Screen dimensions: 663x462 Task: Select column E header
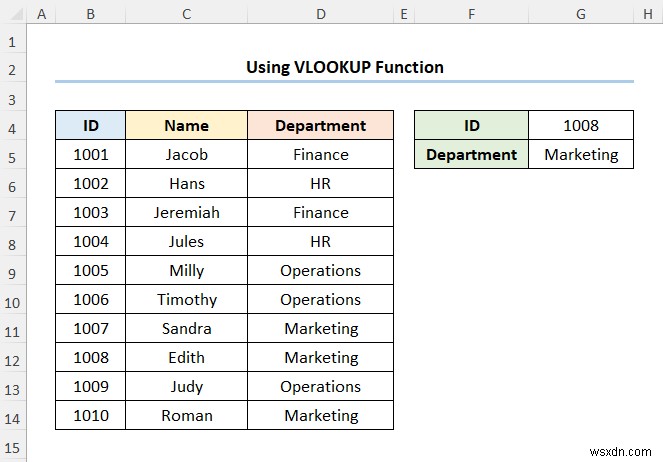click(404, 14)
